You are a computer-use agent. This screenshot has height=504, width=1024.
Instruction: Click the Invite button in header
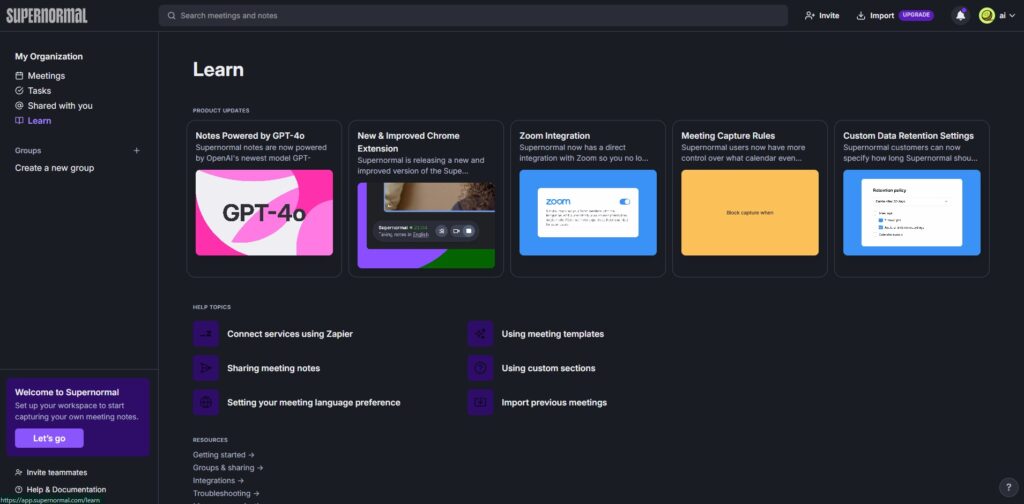tap(822, 16)
